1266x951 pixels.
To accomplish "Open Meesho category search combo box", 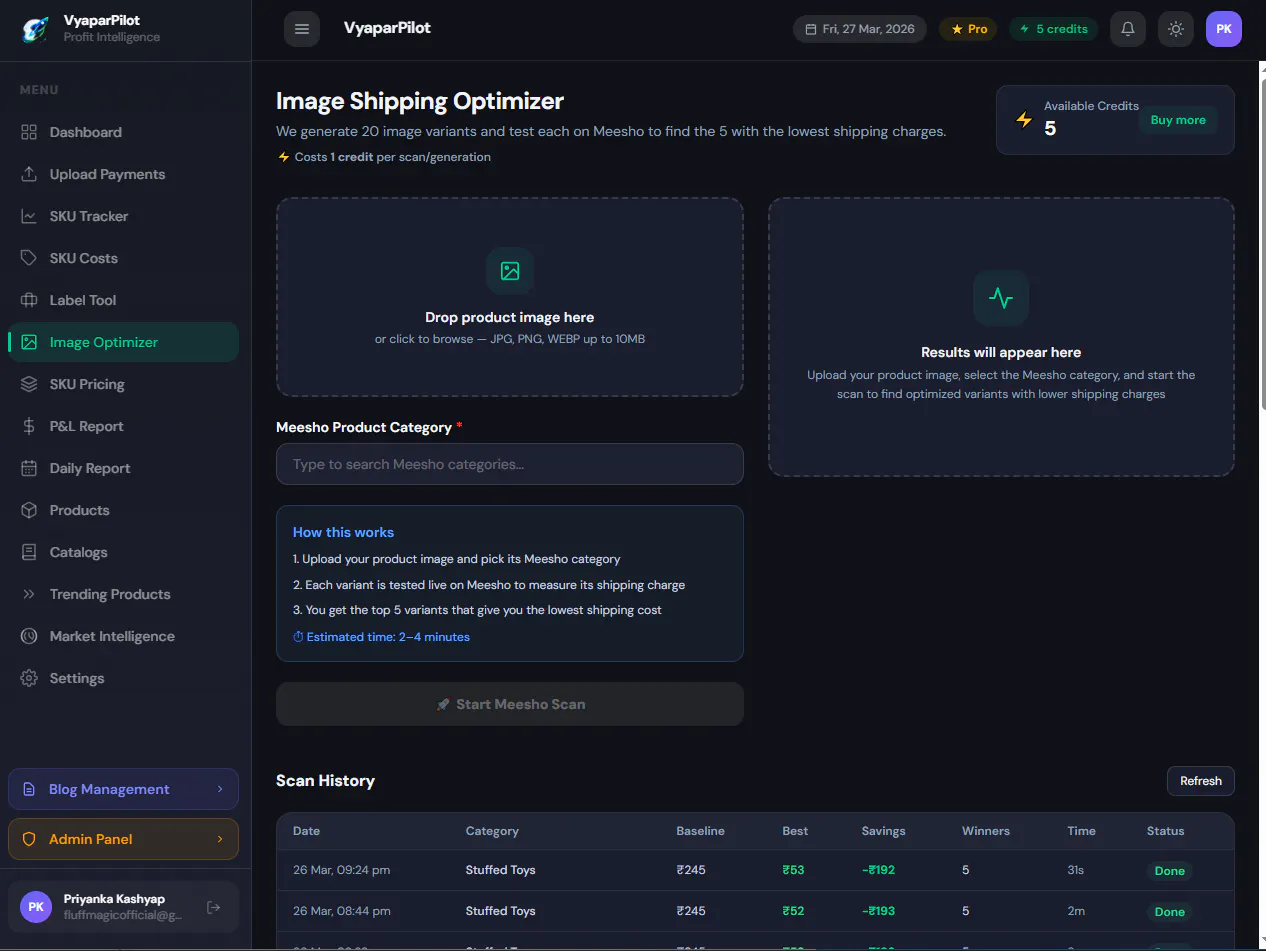I will [x=510, y=464].
